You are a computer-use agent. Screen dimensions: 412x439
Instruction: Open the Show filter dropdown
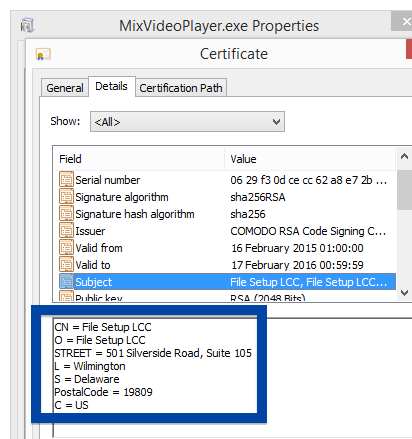pos(187,122)
